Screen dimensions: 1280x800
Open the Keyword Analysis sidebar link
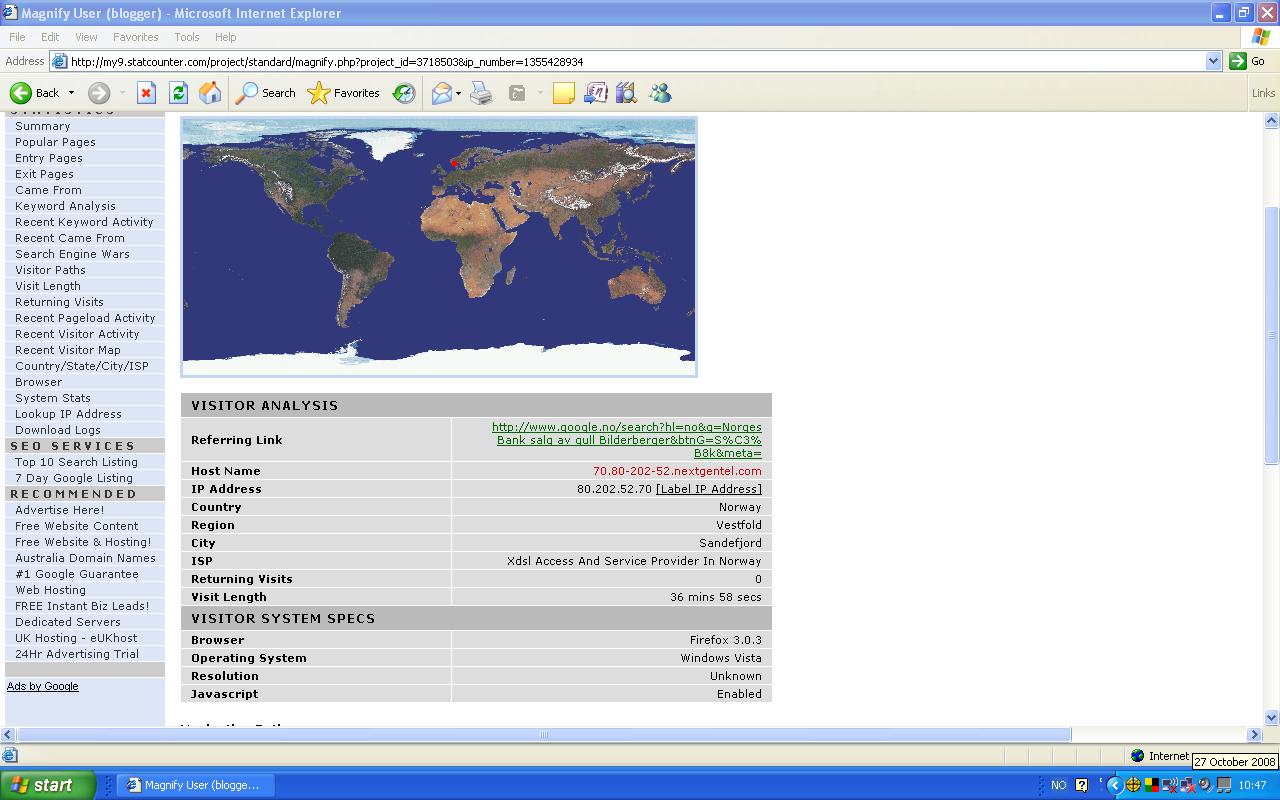click(65, 206)
